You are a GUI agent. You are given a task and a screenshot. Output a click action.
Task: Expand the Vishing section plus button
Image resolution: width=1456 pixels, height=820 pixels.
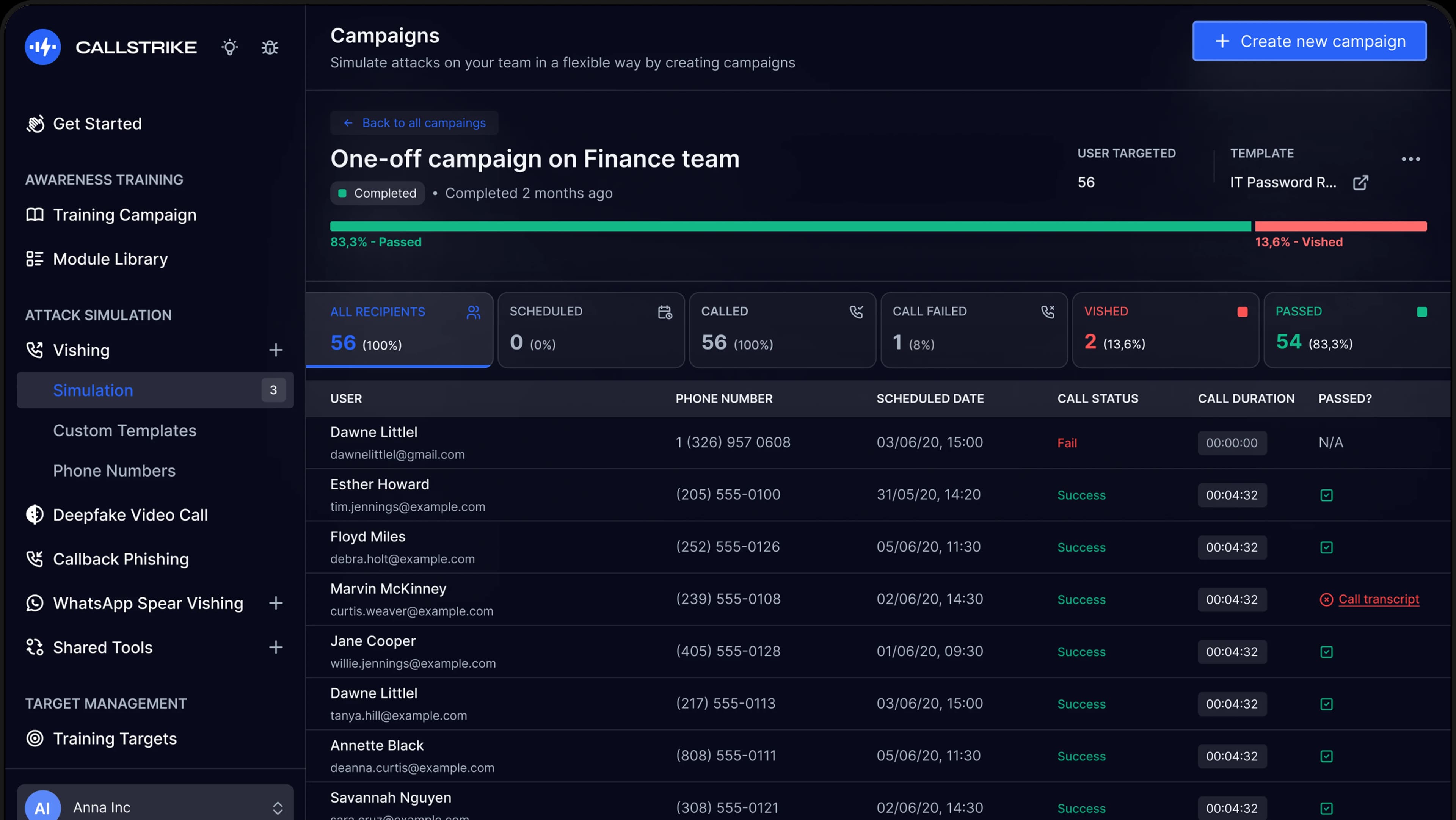(276, 350)
